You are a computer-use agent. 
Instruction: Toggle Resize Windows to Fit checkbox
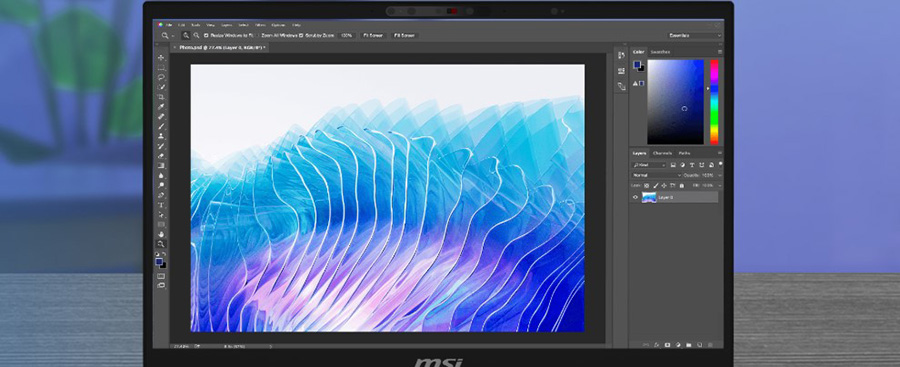[x=206, y=36]
